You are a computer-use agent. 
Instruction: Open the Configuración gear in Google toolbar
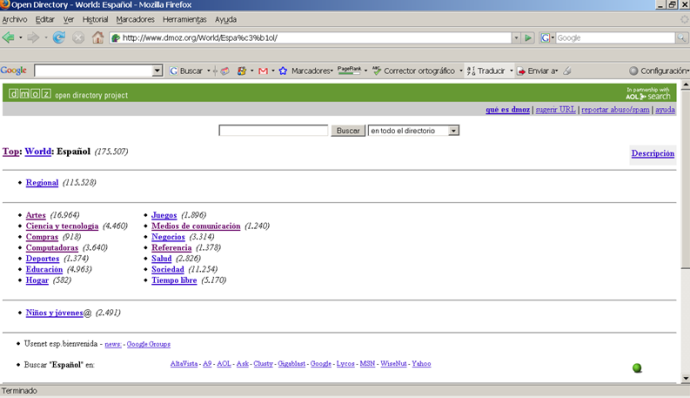tap(633, 71)
